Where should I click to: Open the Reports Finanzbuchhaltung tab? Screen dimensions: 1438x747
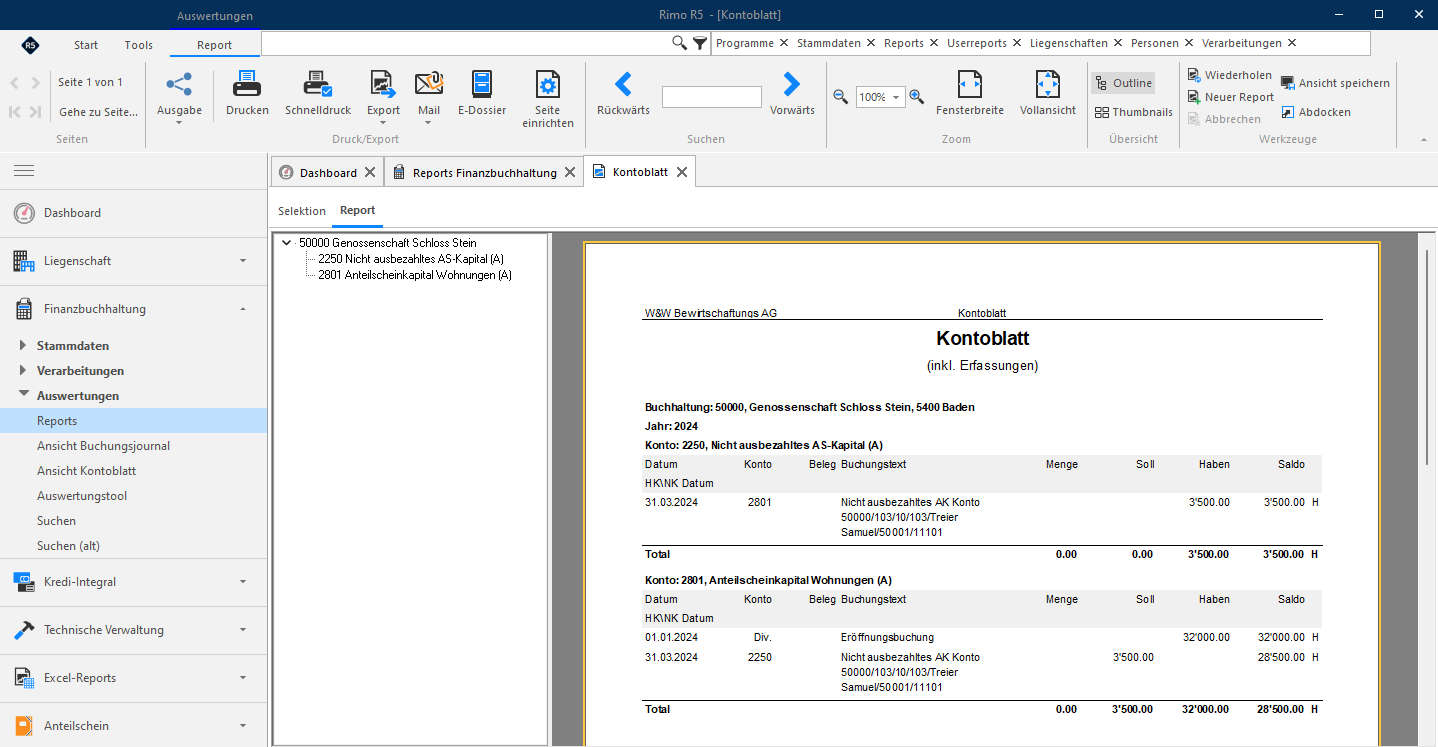point(484,173)
